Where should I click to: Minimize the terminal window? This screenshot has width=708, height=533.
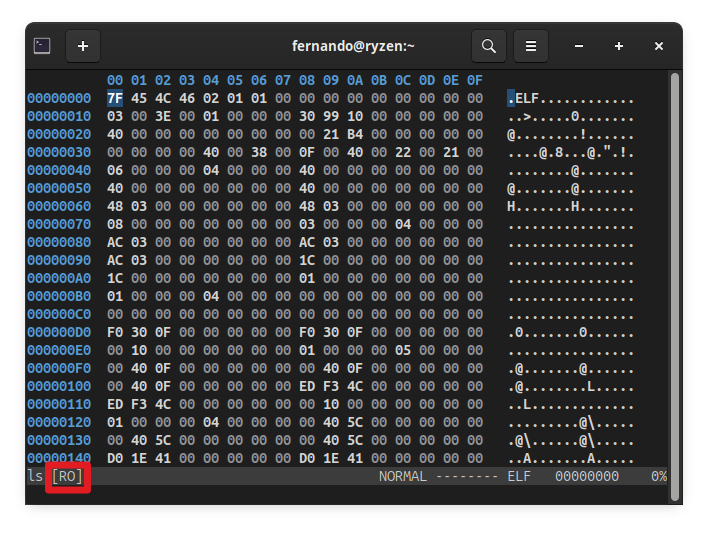579,46
